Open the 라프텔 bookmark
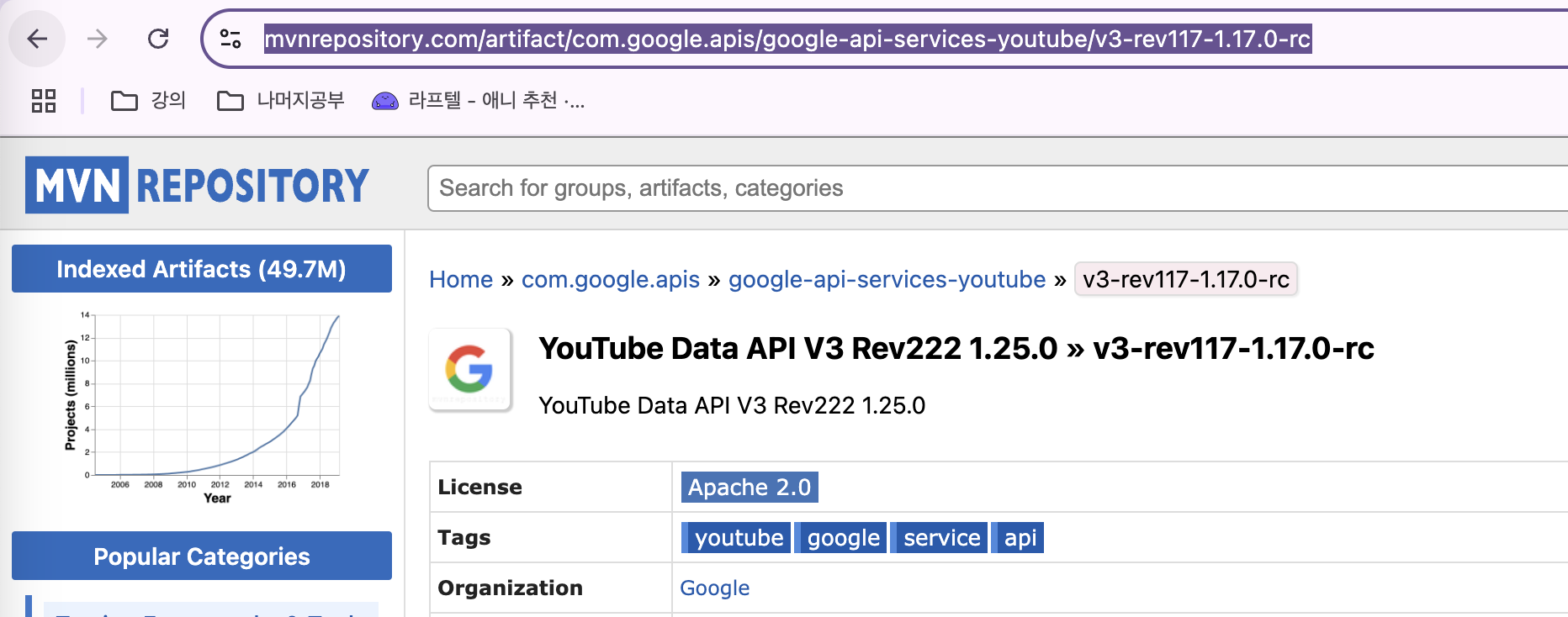 tap(478, 101)
